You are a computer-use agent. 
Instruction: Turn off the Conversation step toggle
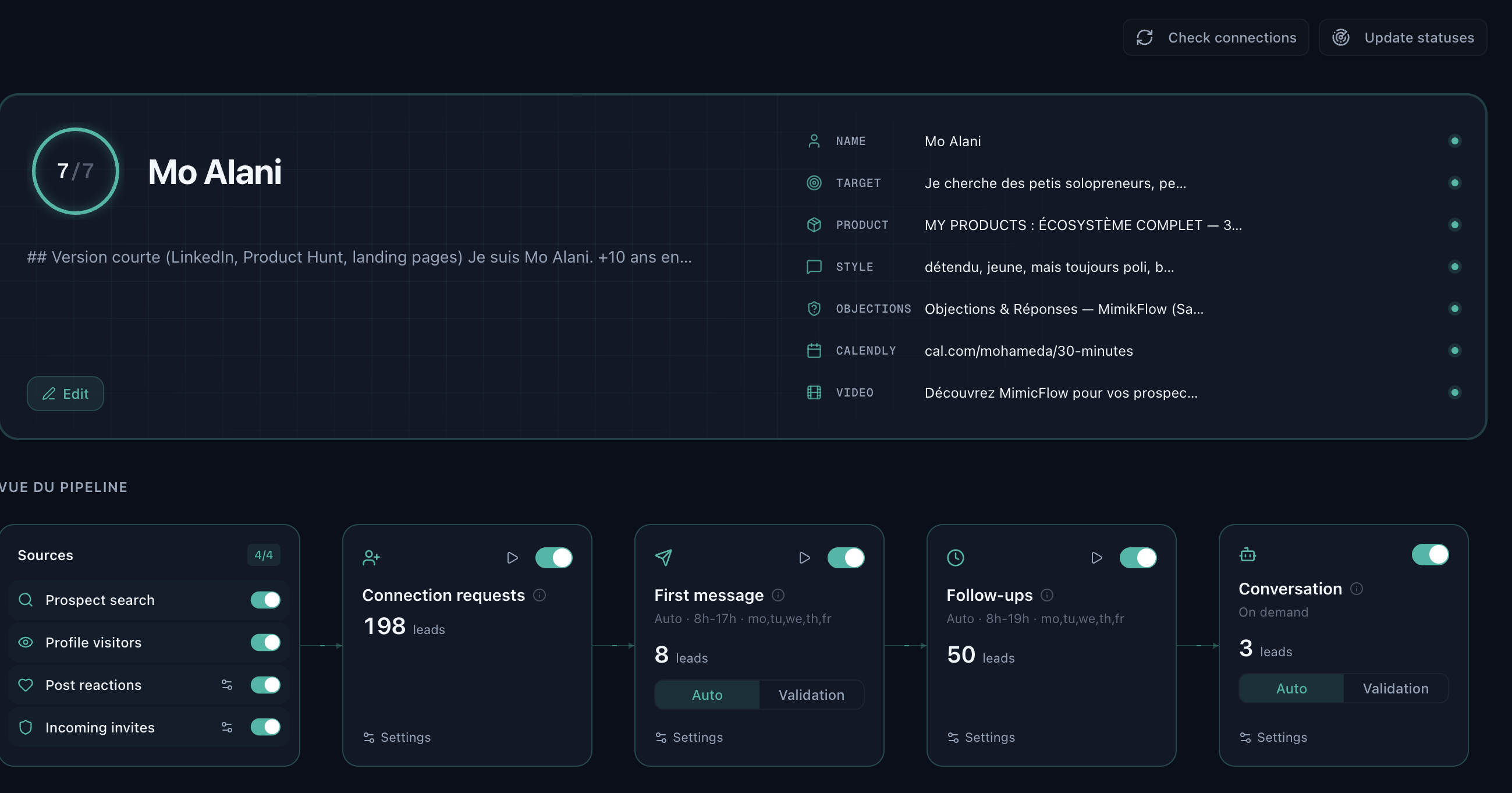(1430, 554)
